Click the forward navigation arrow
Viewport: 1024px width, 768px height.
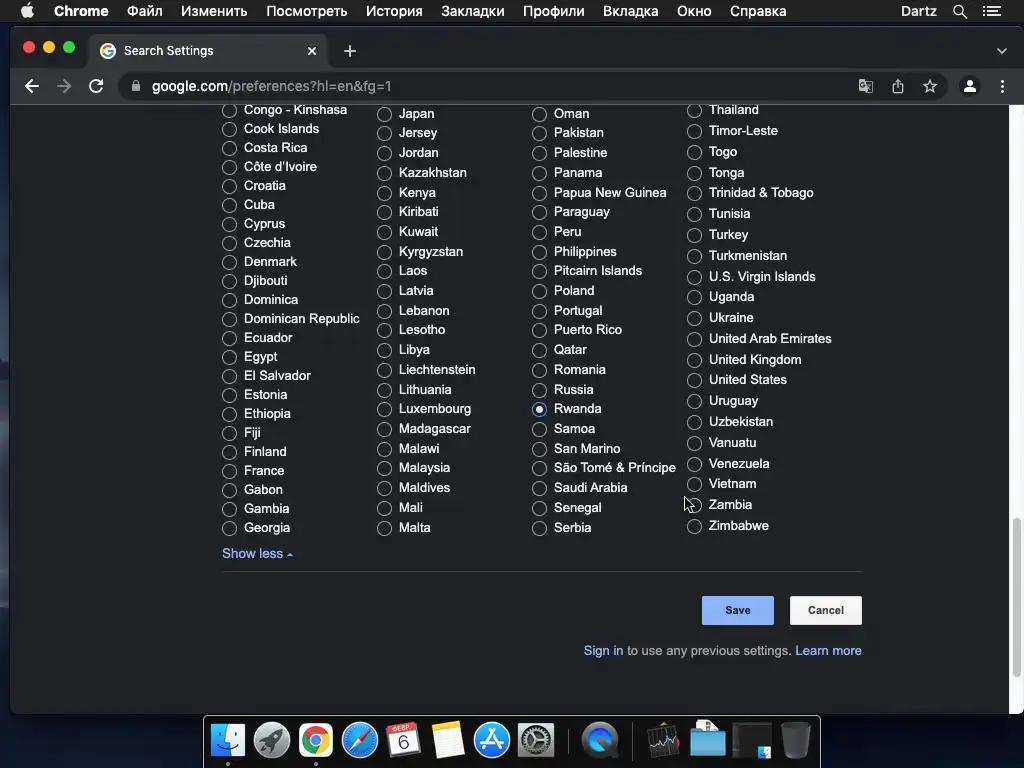pos(64,86)
